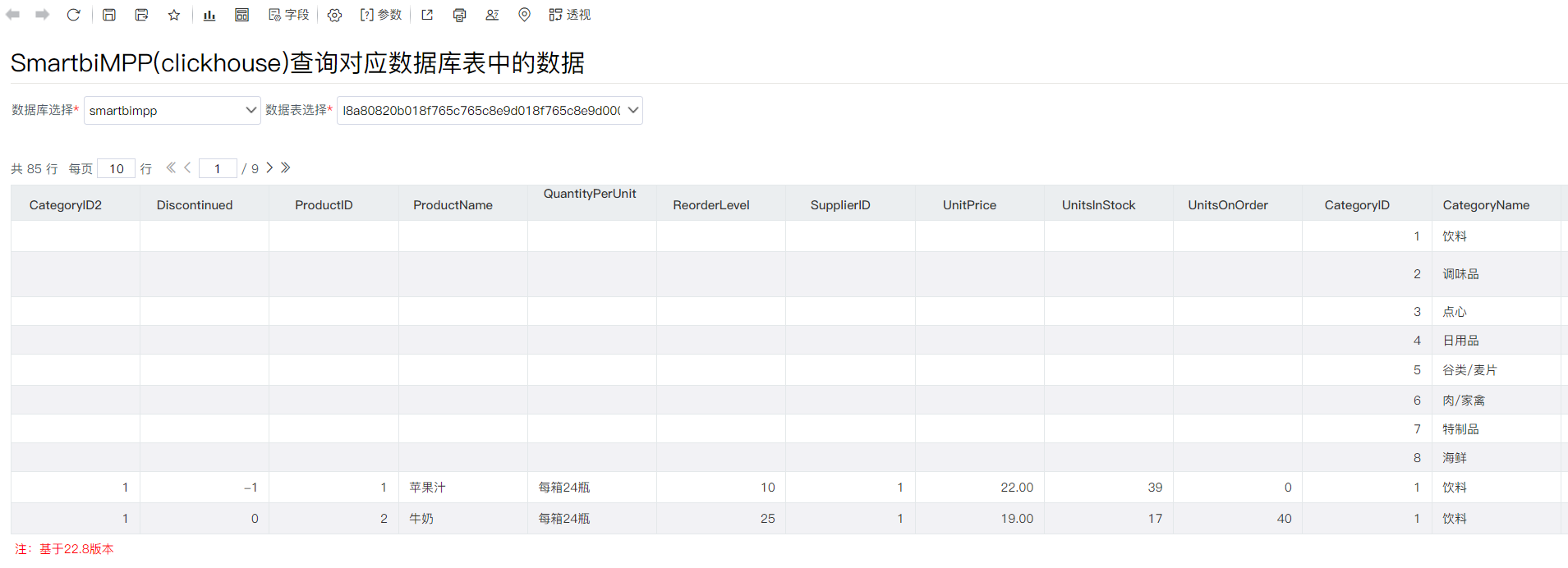Go to the next page
This screenshot has width=1568, height=568.
[269, 167]
